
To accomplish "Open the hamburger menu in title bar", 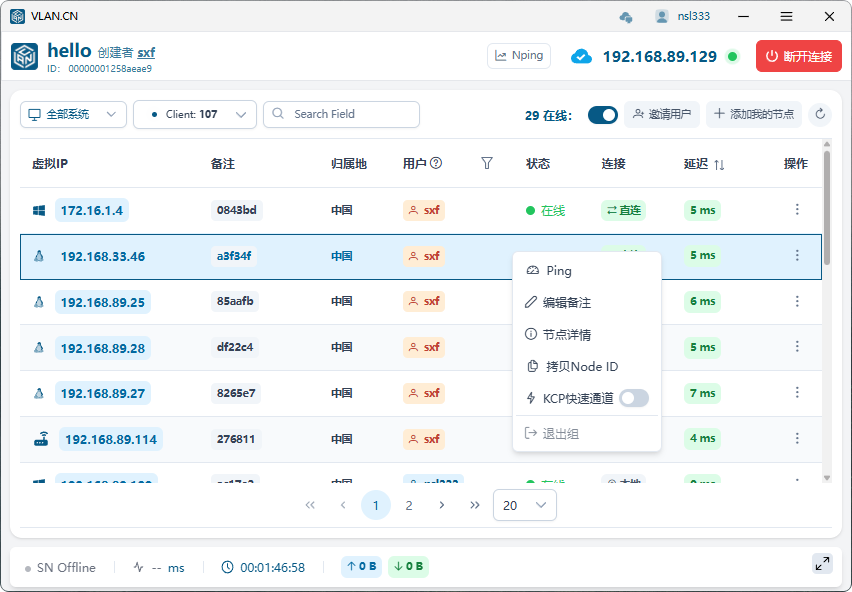I will tap(786, 17).
